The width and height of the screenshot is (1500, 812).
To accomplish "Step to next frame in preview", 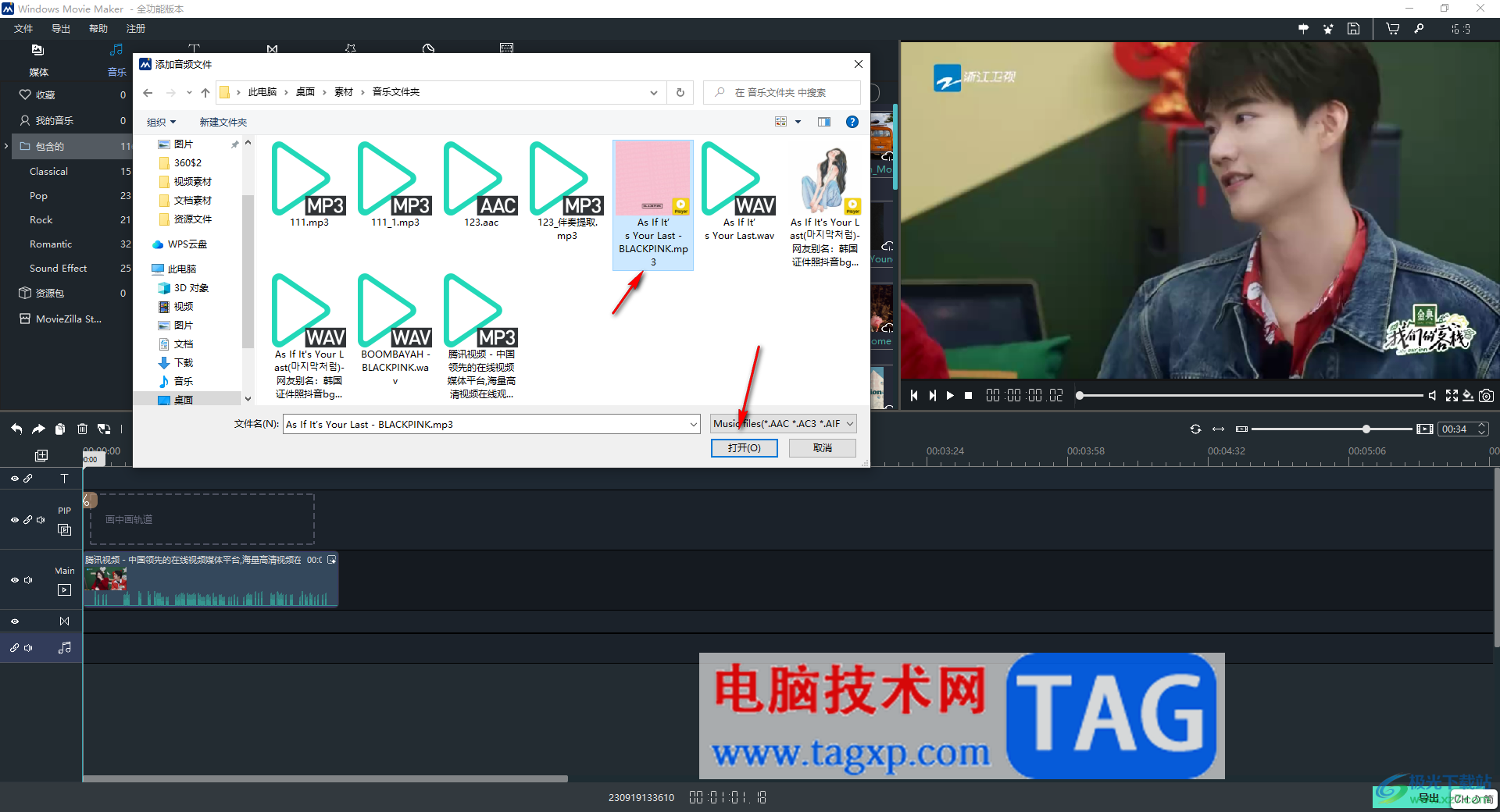I will pyautogui.click(x=932, y=396).
